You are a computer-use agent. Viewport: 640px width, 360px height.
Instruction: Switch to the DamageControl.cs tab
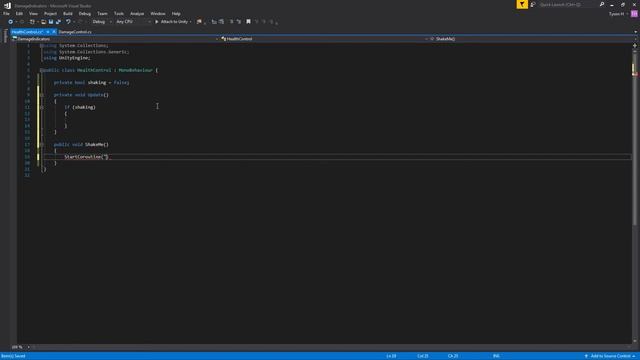point(75,32)
